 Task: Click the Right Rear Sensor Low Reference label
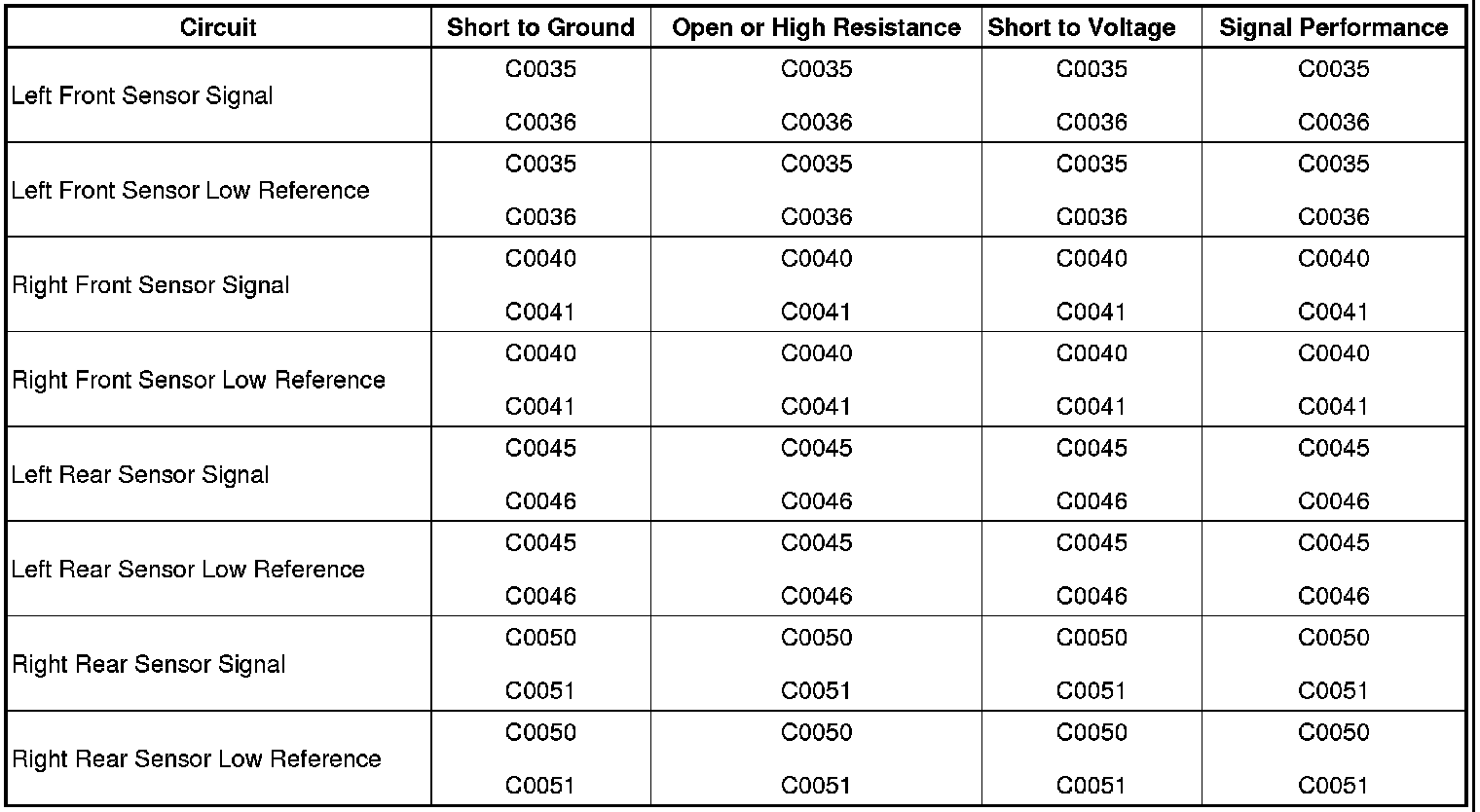tap(196, 759)
